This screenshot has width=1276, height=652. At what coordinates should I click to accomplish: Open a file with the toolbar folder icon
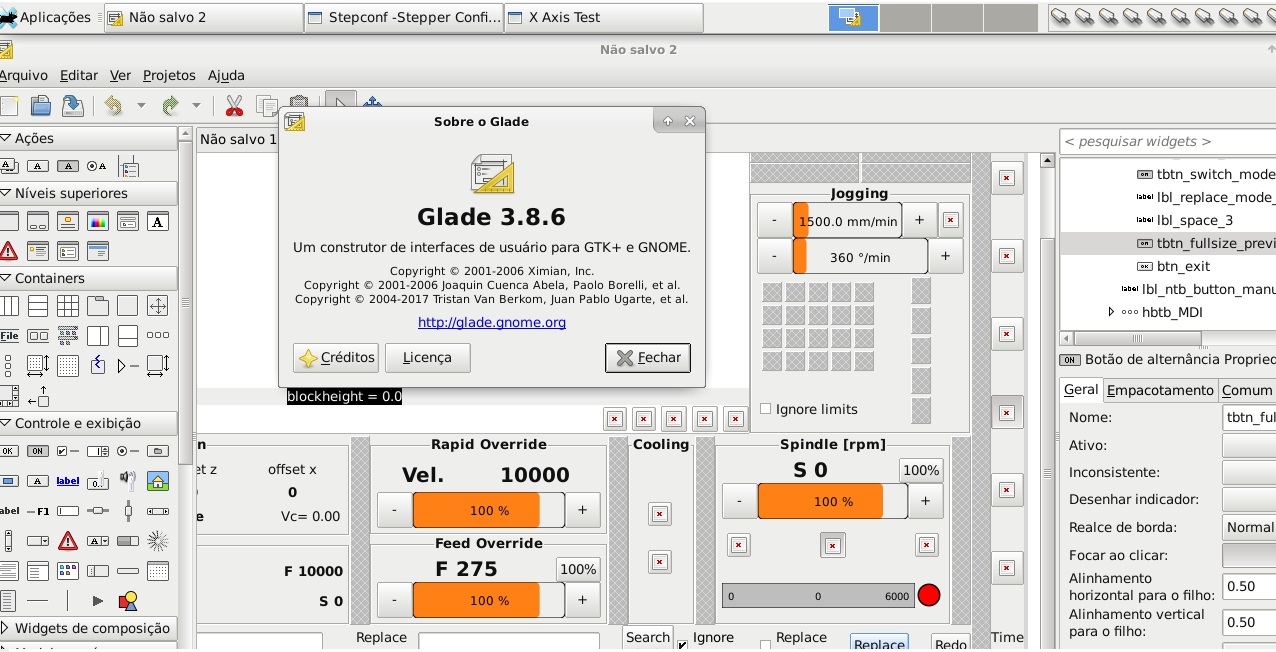[40, 105]
